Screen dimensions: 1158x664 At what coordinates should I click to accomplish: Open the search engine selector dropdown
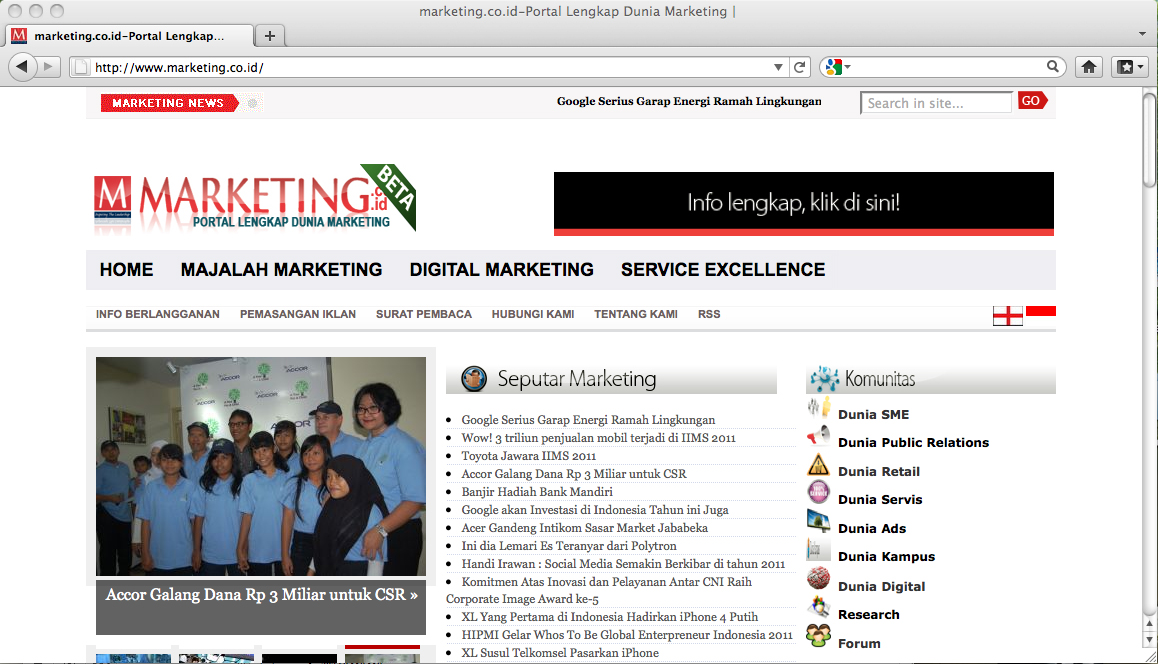click(848, 67)
